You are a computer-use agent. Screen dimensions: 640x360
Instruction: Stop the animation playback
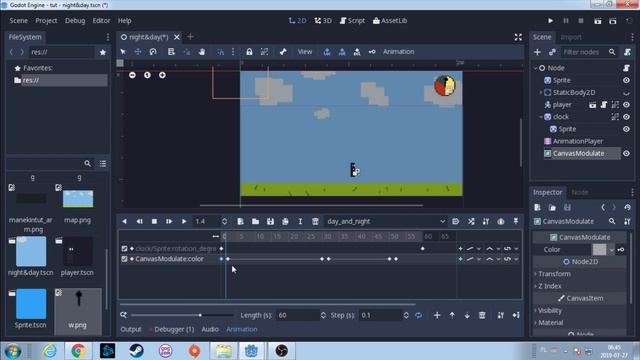tap(154, 221)
